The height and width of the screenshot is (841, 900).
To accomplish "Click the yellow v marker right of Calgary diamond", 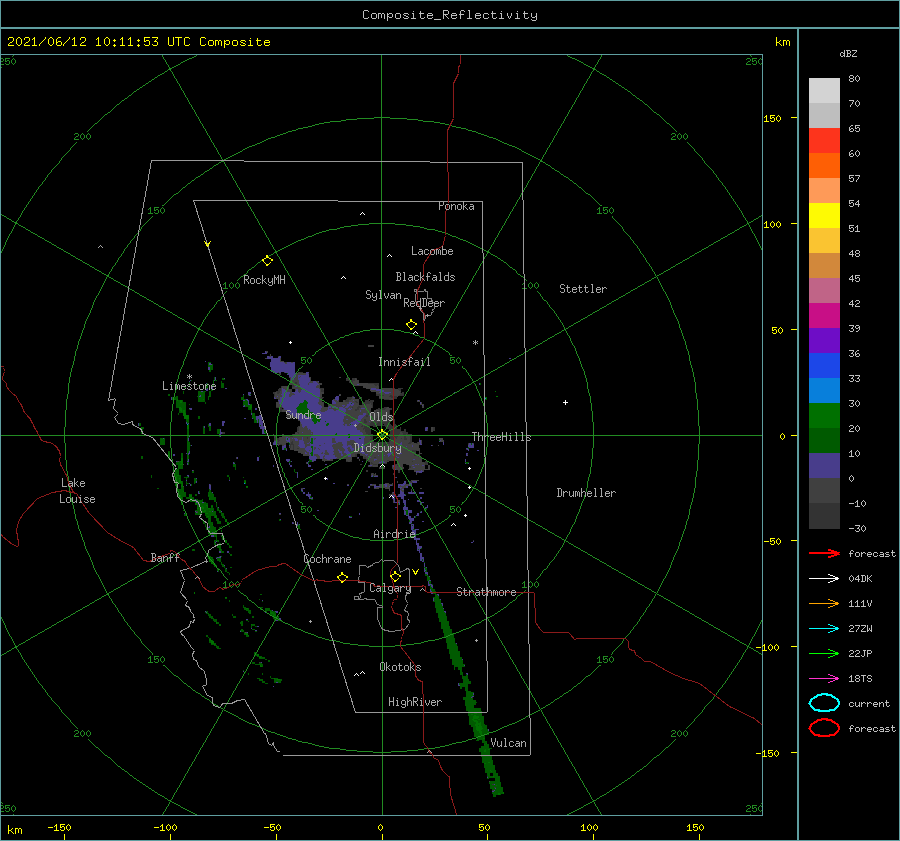I will tap(415, 572).
